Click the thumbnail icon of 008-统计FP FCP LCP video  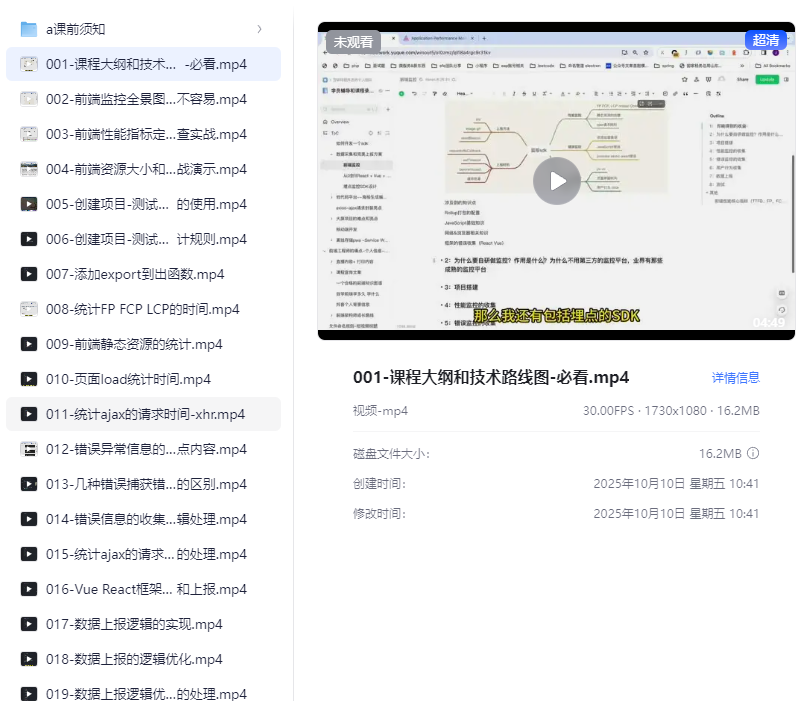pyautogui.click(x=28, y=308)
